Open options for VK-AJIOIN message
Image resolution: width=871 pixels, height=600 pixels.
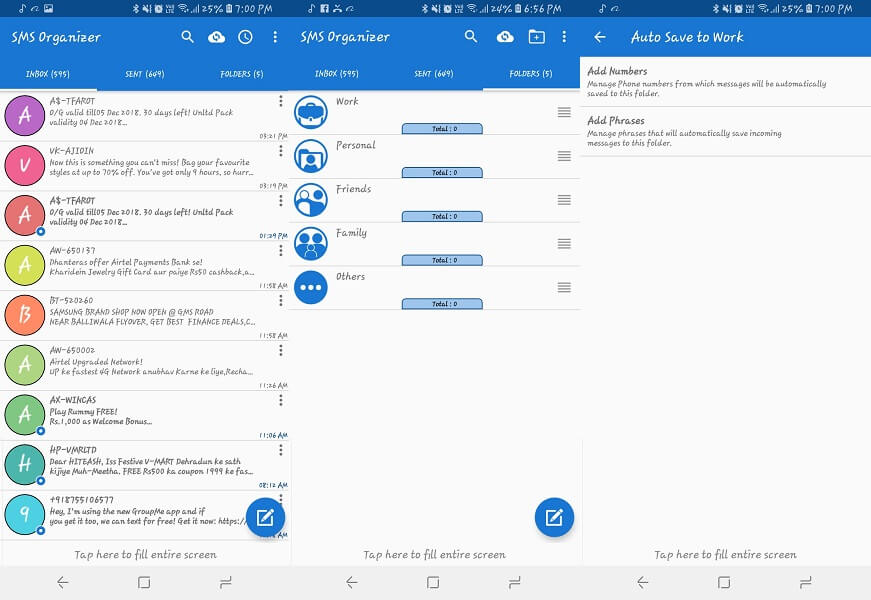[x=281, y=151]
